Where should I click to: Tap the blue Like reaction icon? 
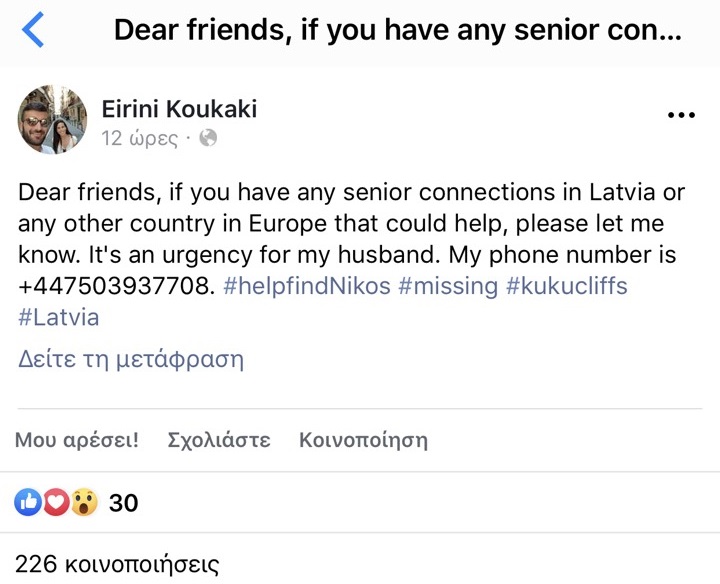click(x=28, y=502)
